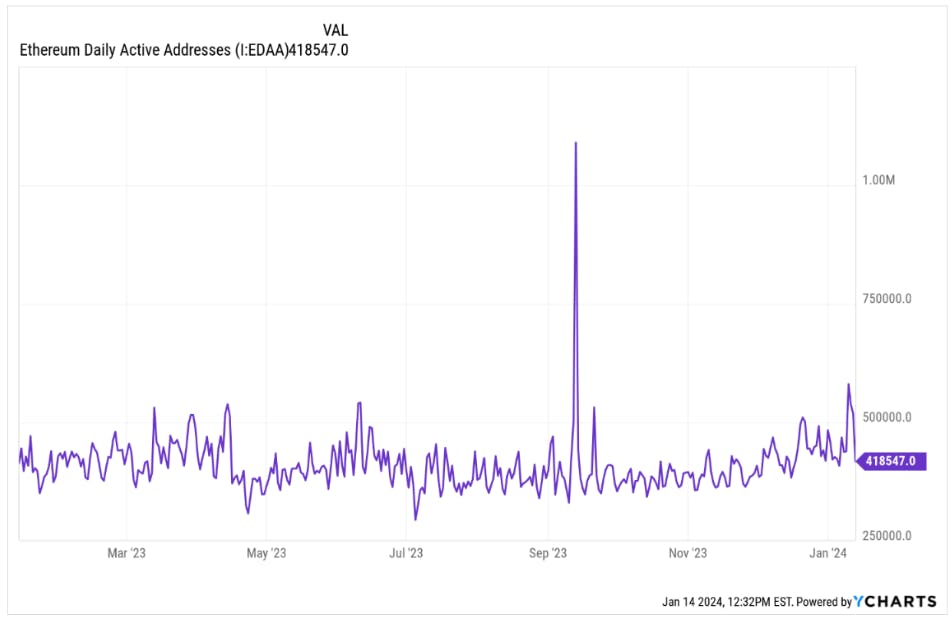This screenshot has height=622, width=952.
Task: Click the tip of the September 2023 spike
Action: 576,143
